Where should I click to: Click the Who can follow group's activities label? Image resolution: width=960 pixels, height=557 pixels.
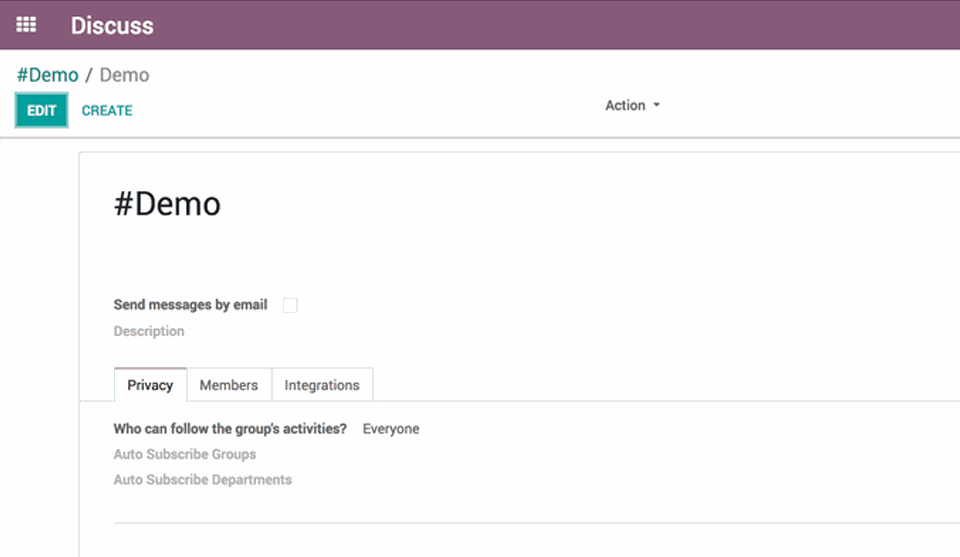click(230, 429)
